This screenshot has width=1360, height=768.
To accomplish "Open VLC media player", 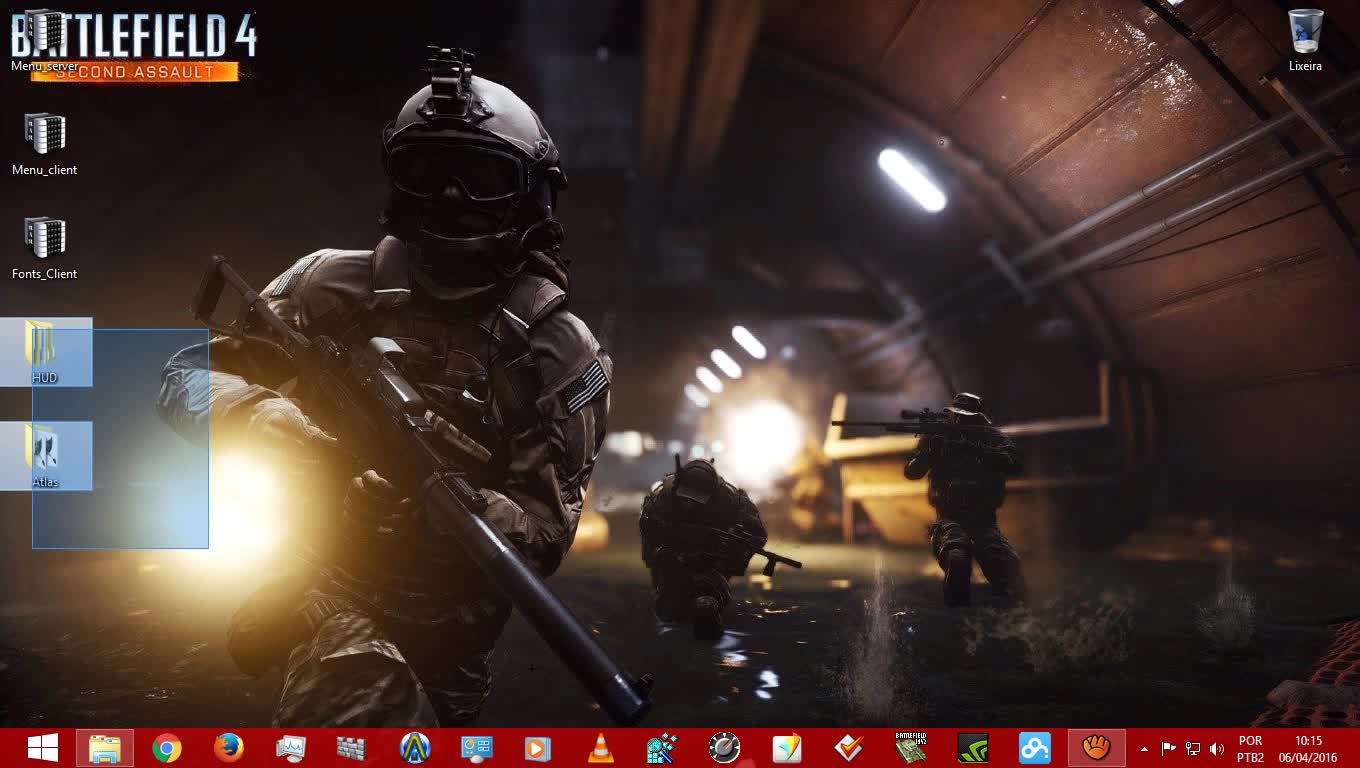I will pyautogui.click(x=600, y=747).
